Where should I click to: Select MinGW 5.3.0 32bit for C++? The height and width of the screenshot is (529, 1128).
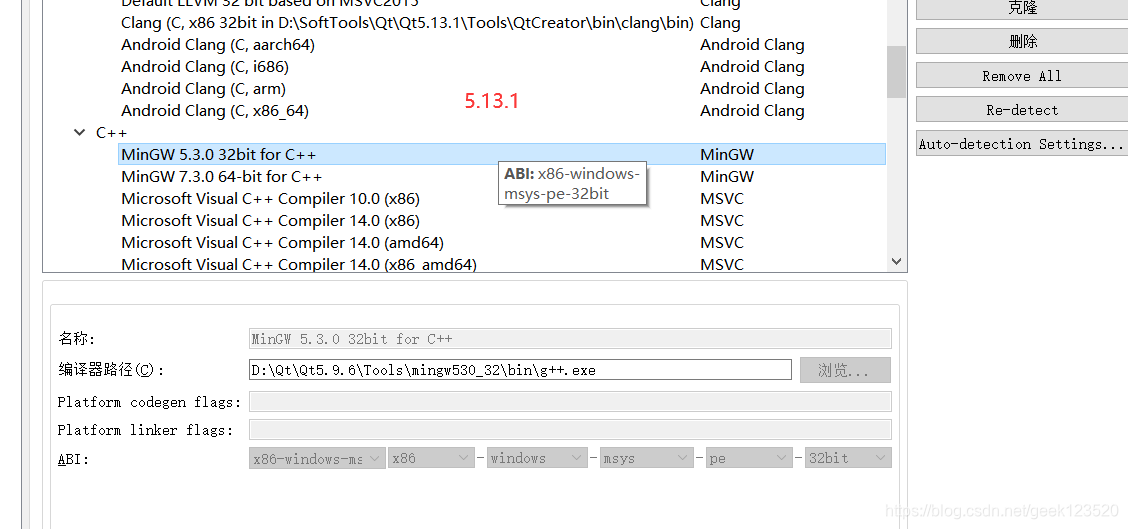tap(219, 155)
